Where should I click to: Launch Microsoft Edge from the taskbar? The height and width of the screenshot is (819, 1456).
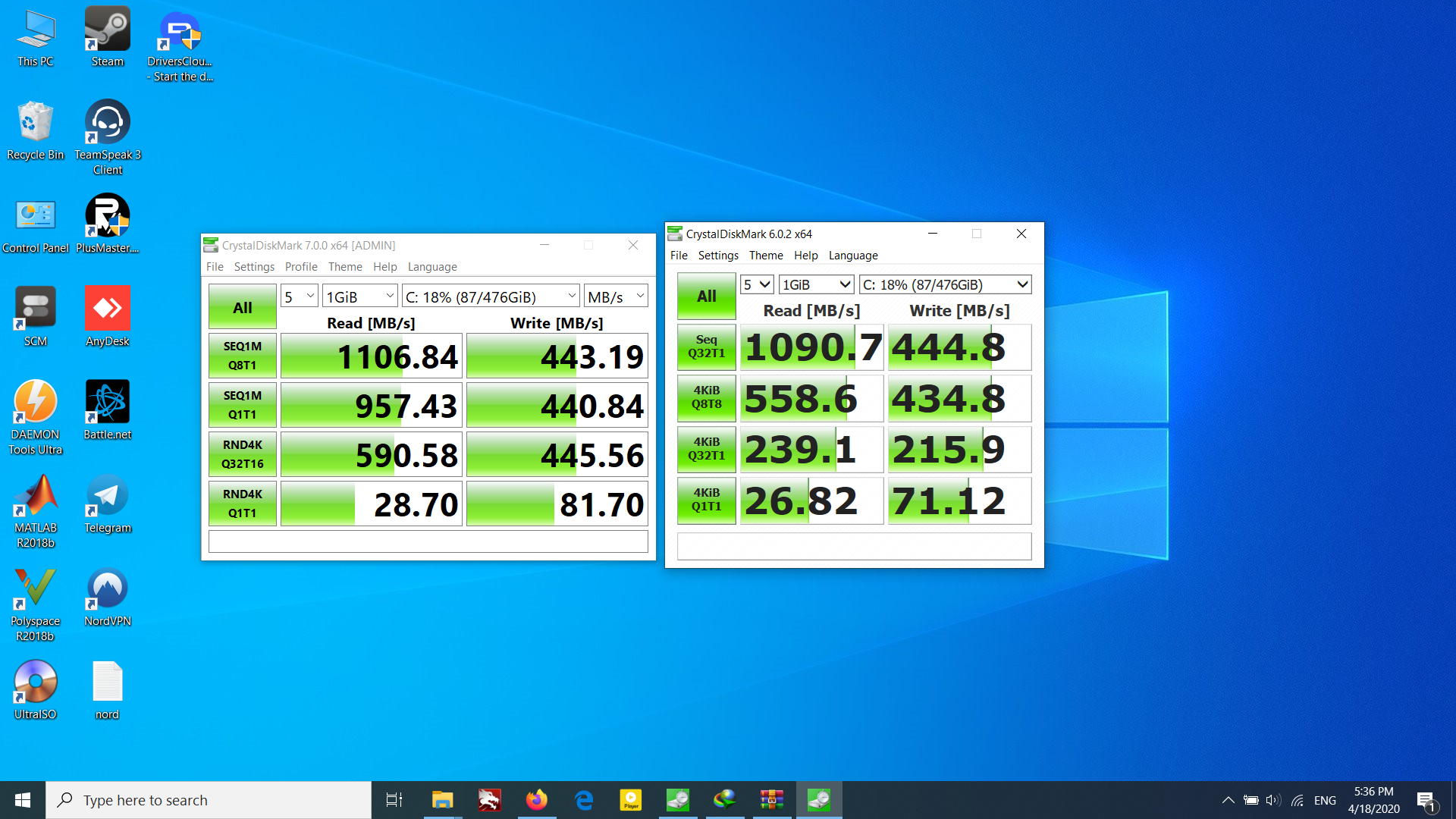pyautogui.click(x=583, y=800)
